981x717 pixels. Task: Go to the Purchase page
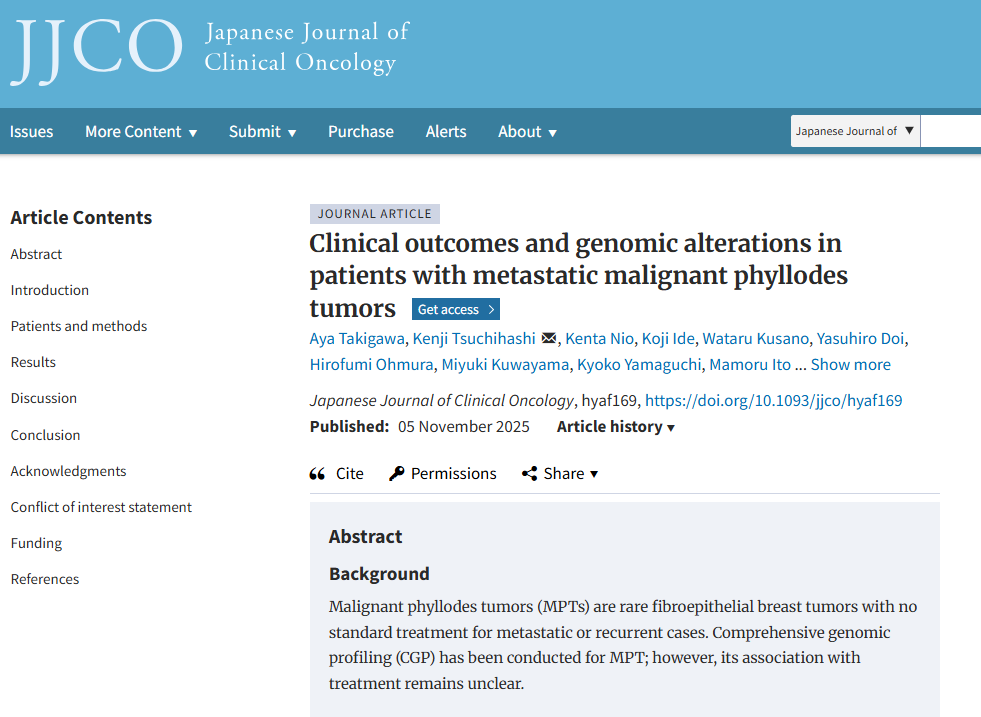pyautogui.click(x=361, y=131)
